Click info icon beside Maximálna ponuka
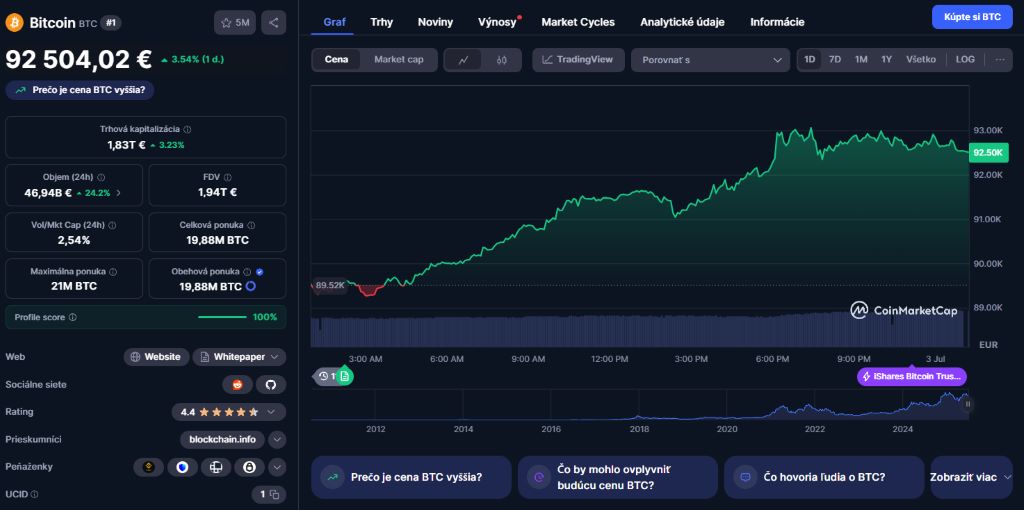Image resolution: width=1024 pixels, height=510 pixels. [113, 272]
